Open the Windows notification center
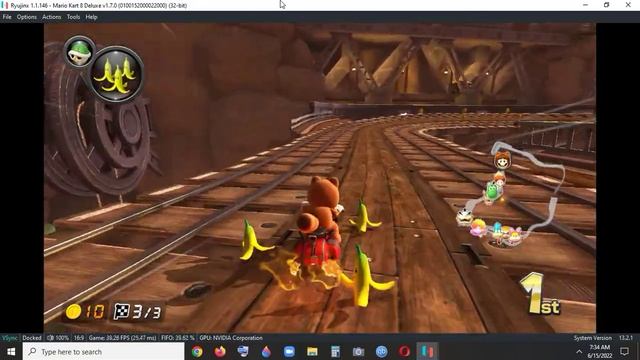640x360 pixels. point(624,351)
